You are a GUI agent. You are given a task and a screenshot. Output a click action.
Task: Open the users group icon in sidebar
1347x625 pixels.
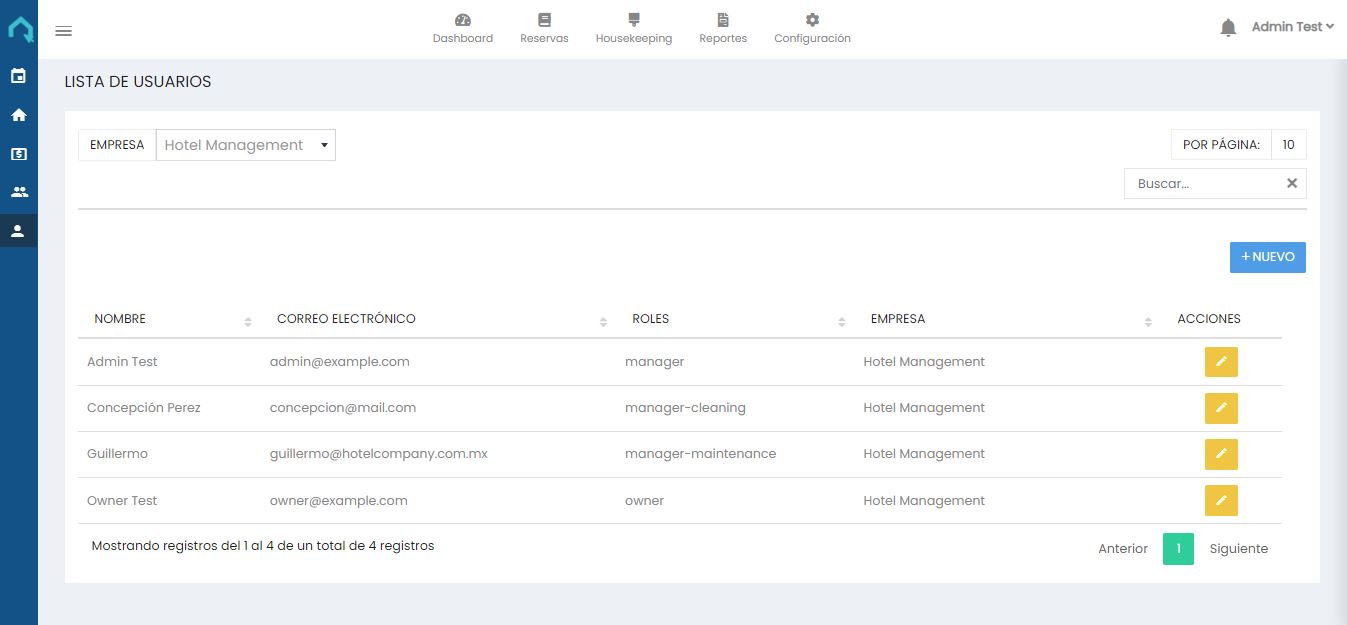18,191
